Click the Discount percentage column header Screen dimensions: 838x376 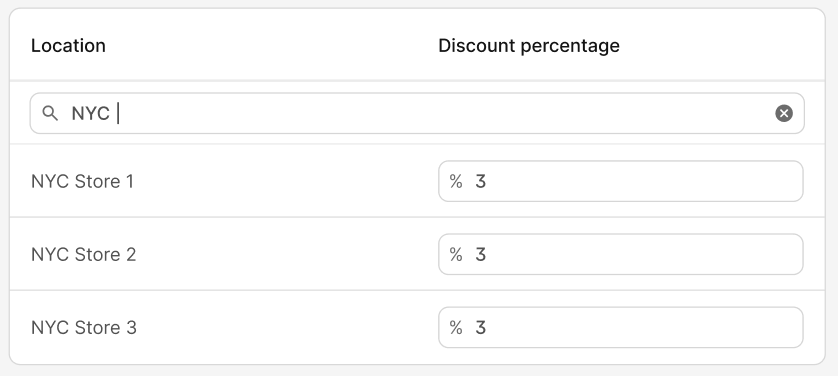(529, 45)
